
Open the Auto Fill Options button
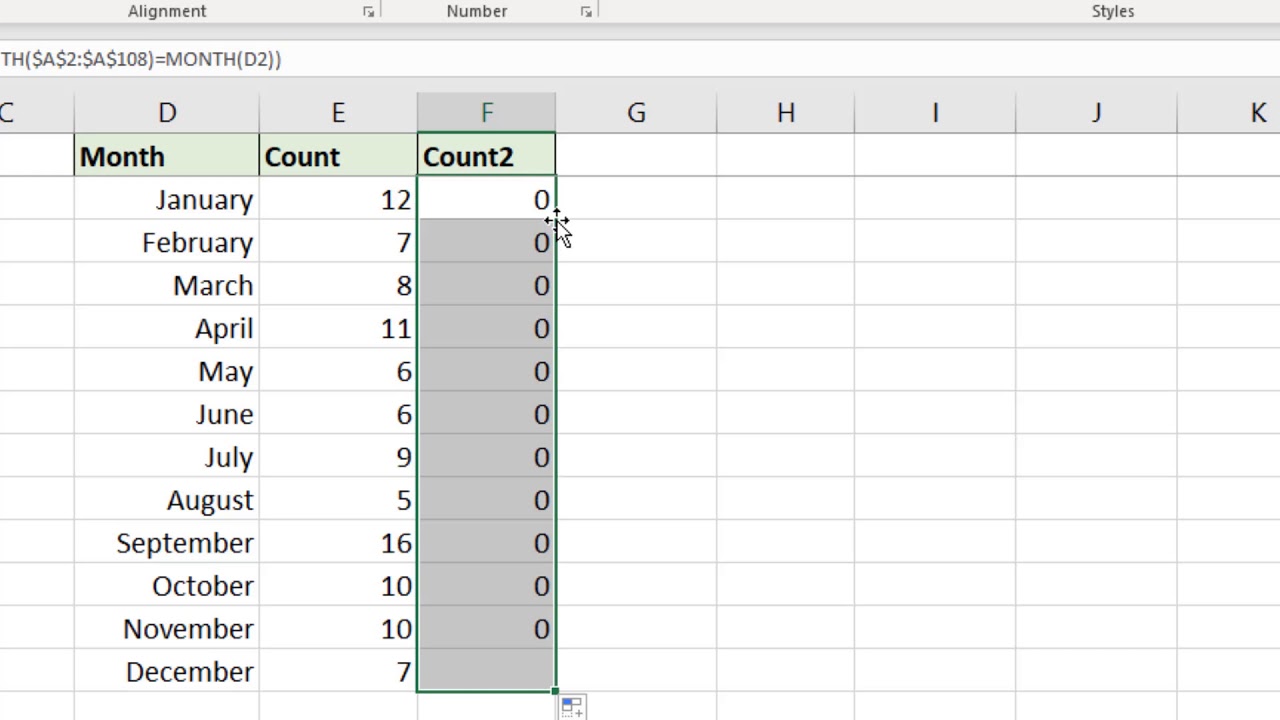(x=572, y=707)
